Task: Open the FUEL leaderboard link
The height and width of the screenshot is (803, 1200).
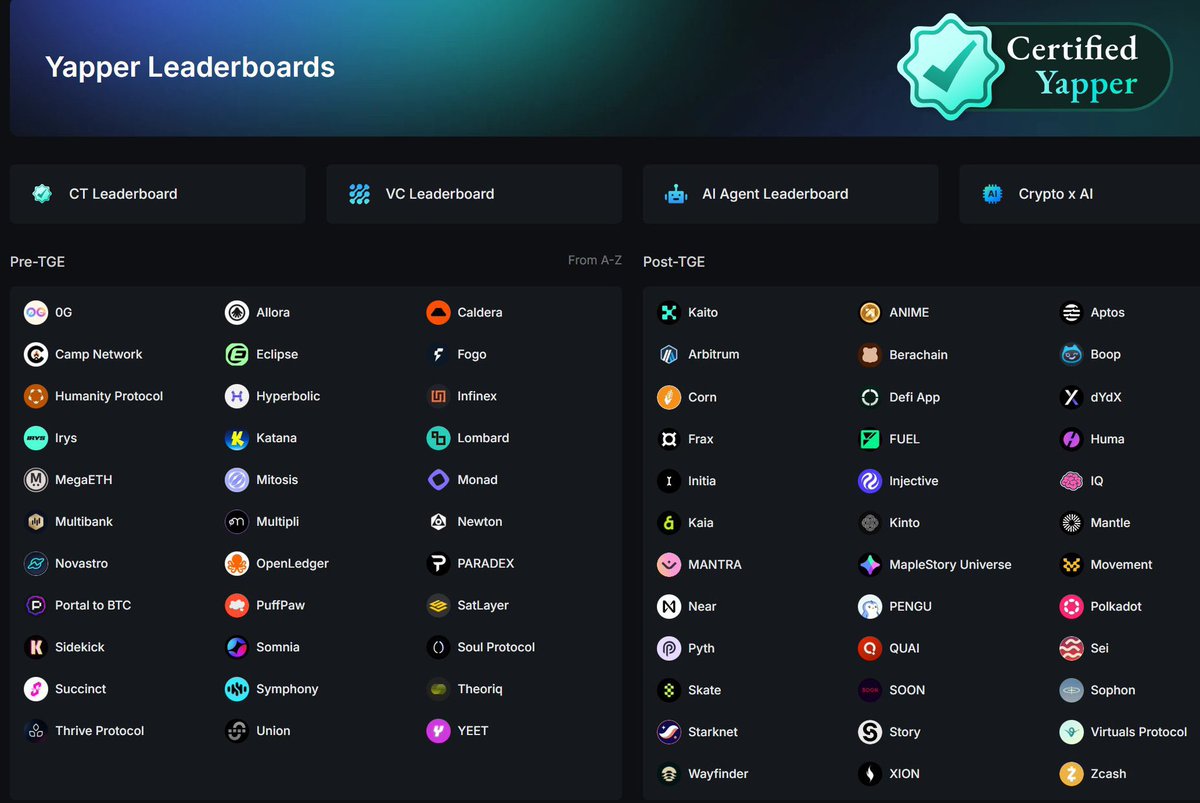Action: coord(889,439)
